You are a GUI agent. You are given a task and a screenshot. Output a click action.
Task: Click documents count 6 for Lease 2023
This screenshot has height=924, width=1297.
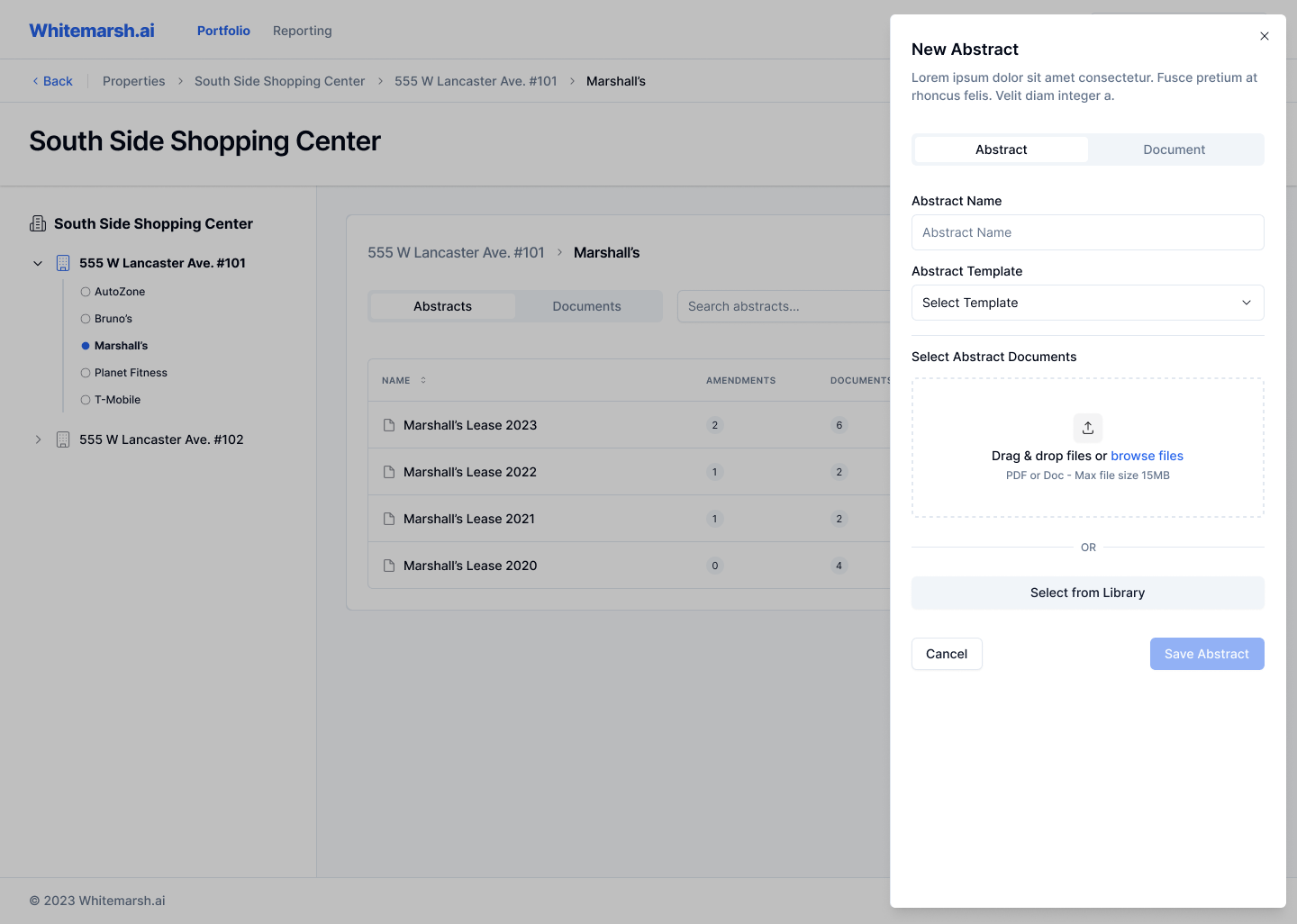(x=839, y=425)
